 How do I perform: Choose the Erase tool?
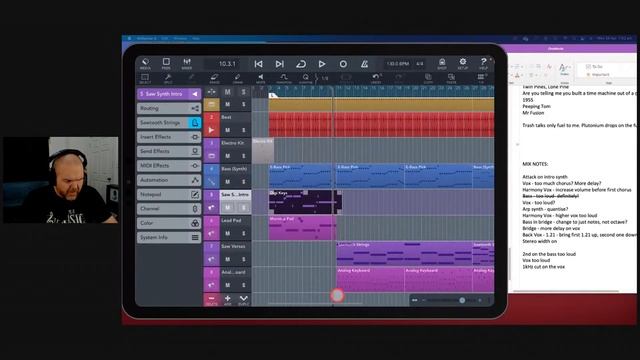214,79
